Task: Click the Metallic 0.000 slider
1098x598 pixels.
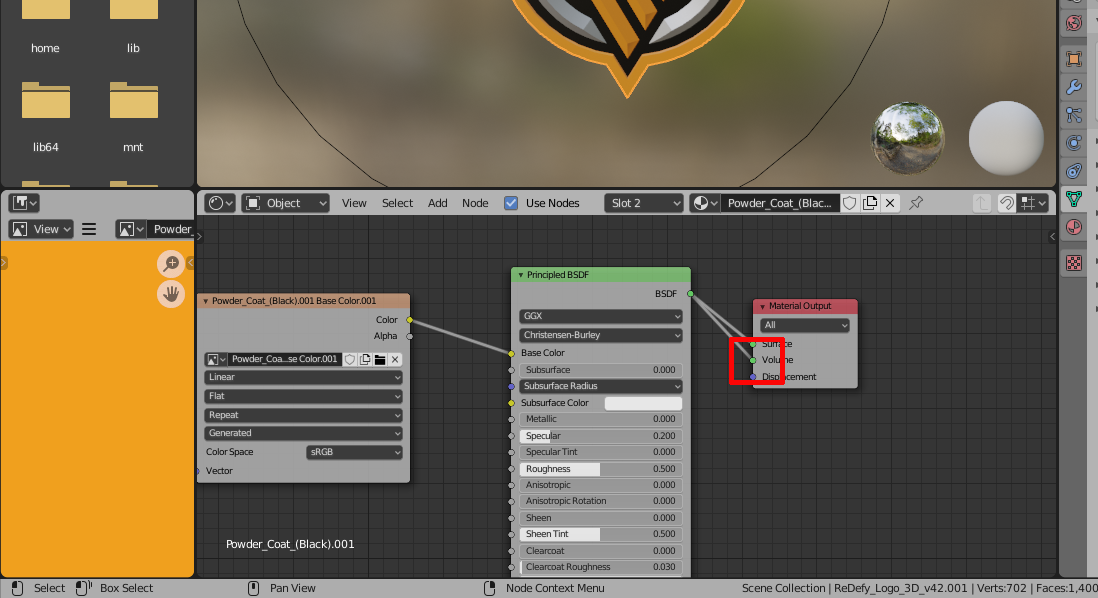Action: [601, 419]
